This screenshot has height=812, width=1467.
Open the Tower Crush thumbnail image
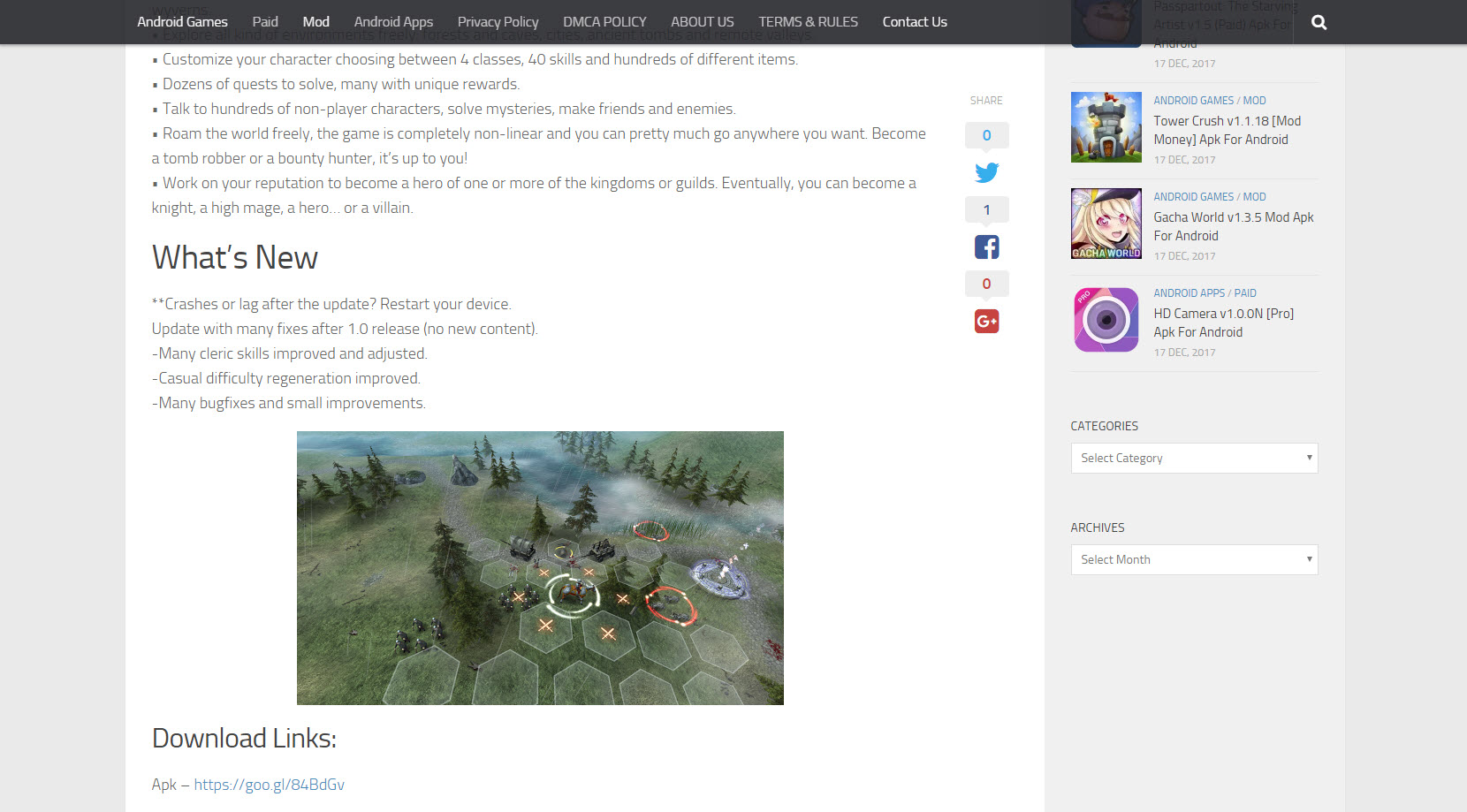pyautogui.click(x=1106, y=127)
